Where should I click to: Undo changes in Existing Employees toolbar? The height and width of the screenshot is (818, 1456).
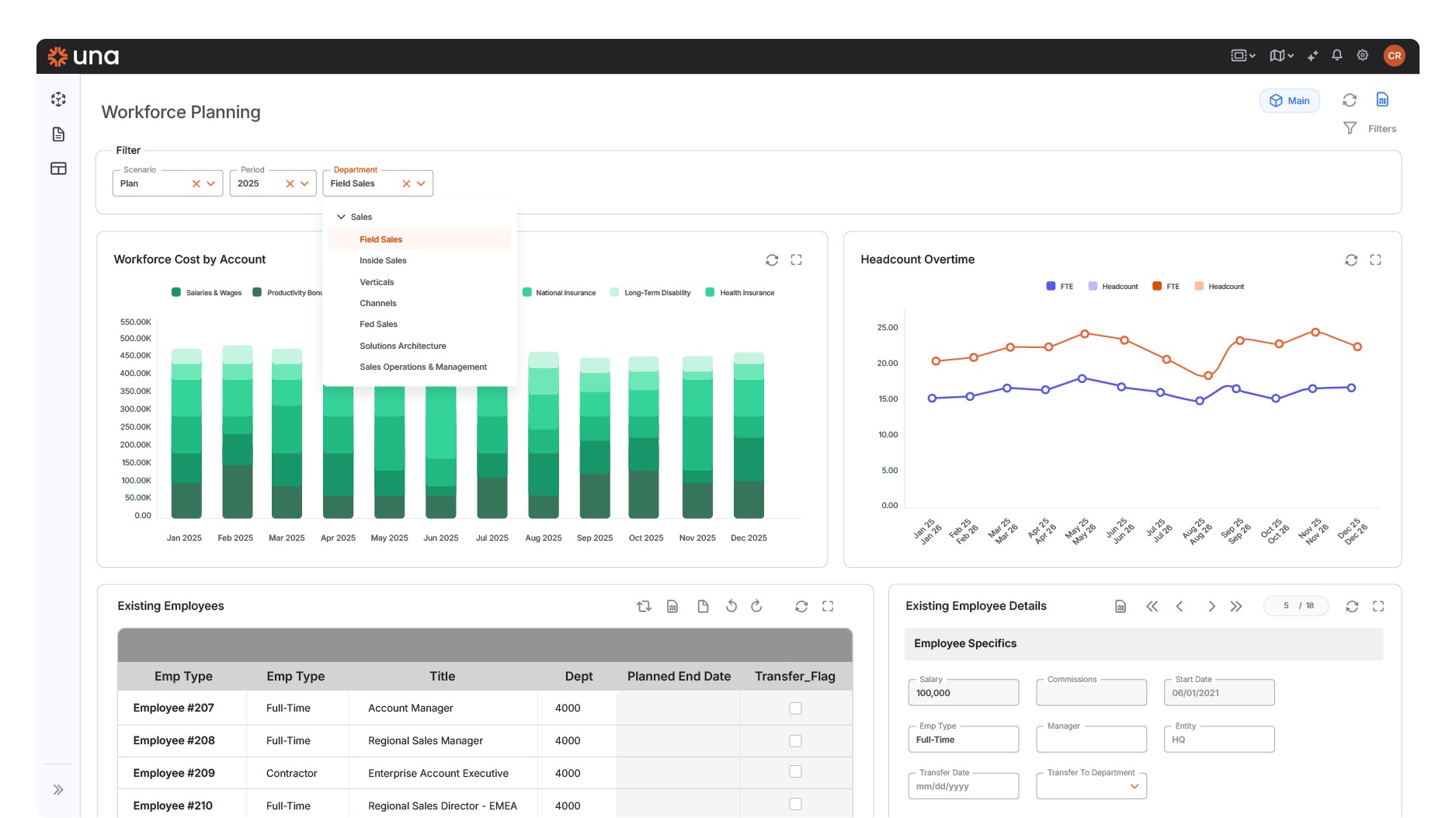[731, 606]
